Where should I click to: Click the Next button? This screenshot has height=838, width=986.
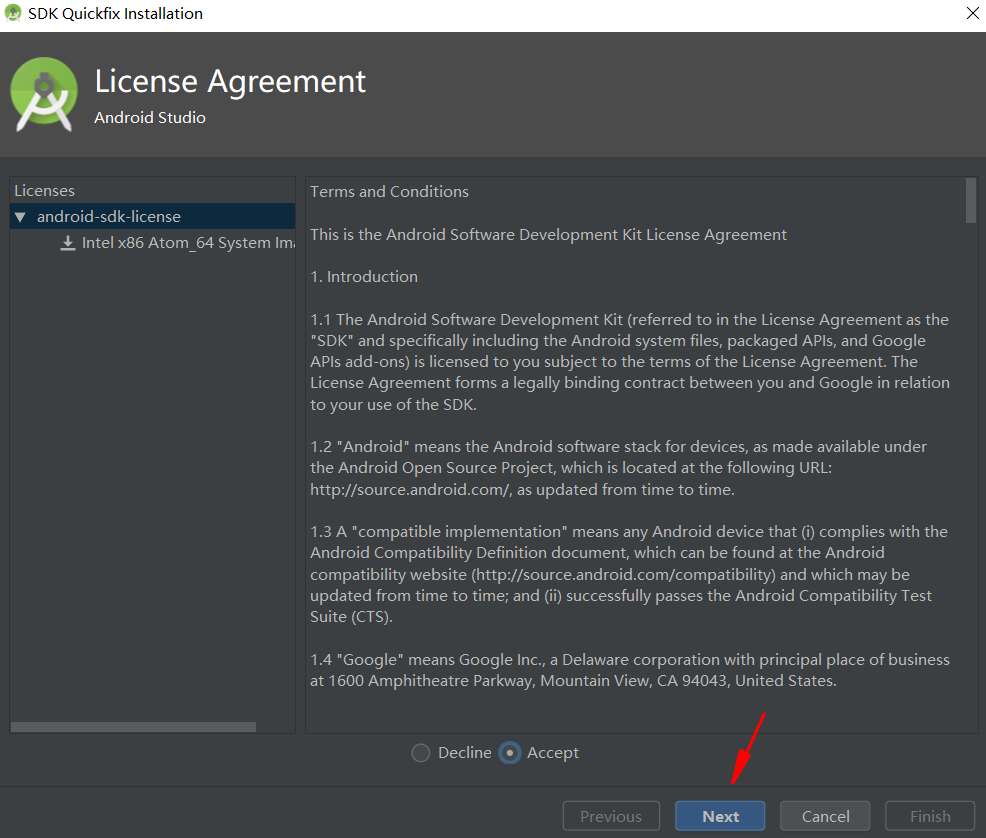720,816
